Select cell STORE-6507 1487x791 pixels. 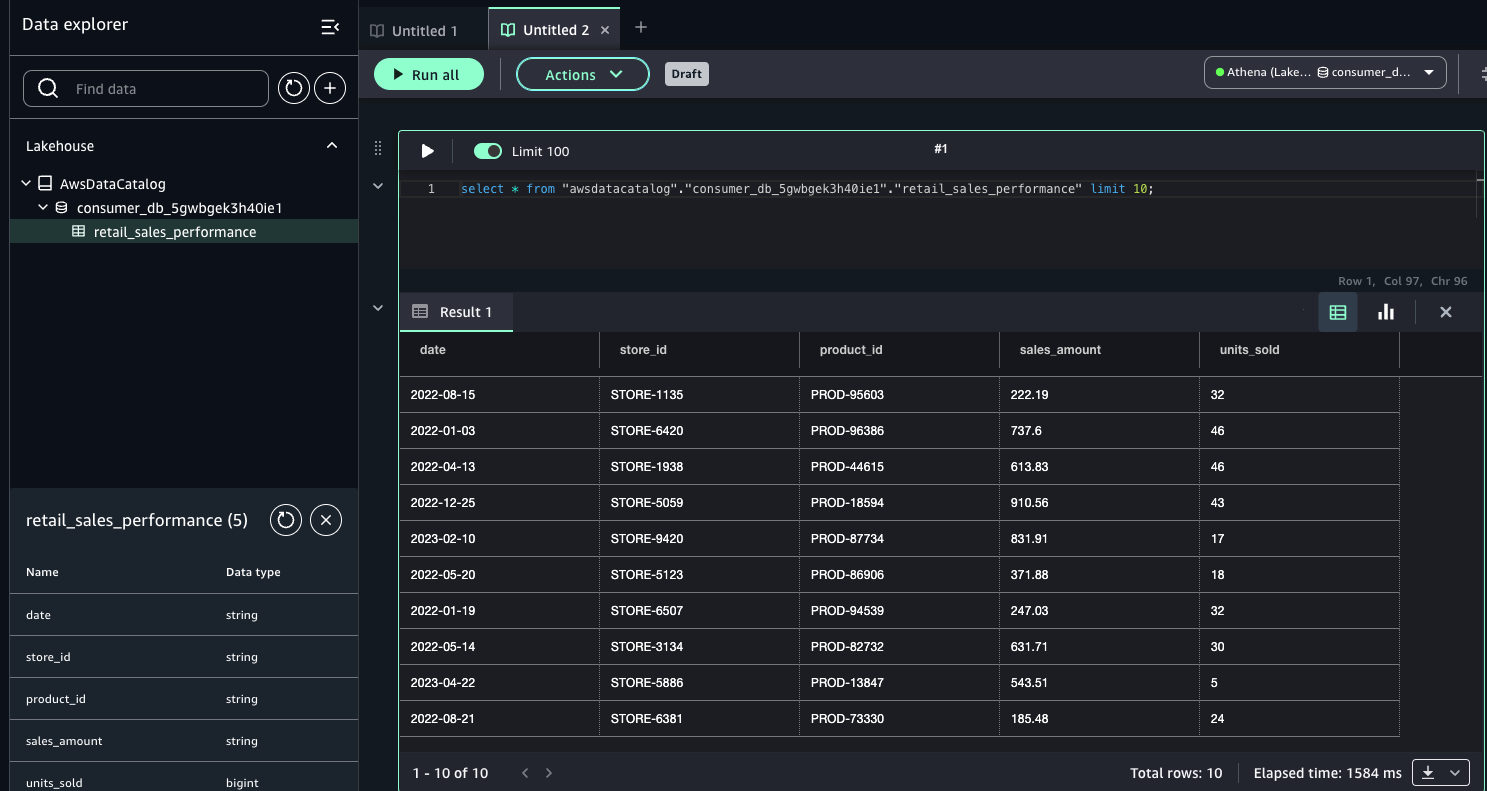click(699, 611)
